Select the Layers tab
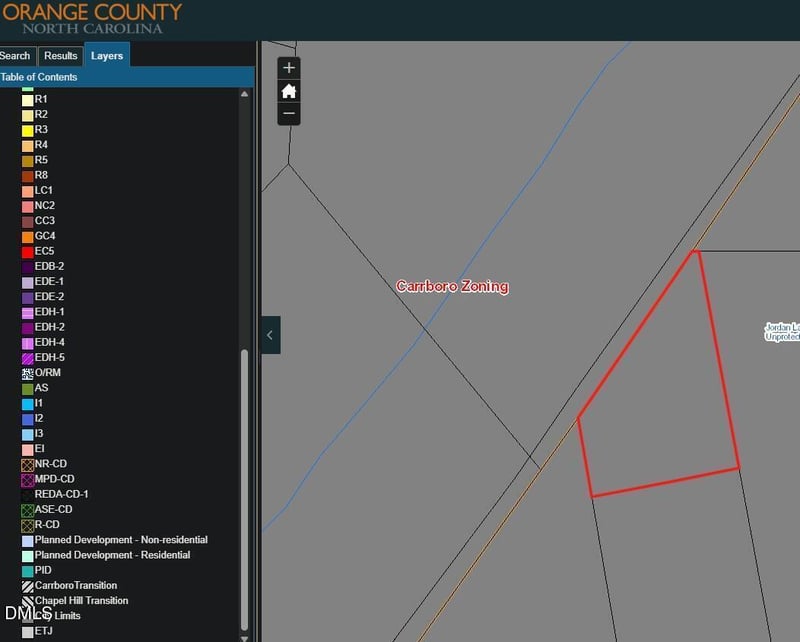800x642 pixels. (x=107, y=56)
